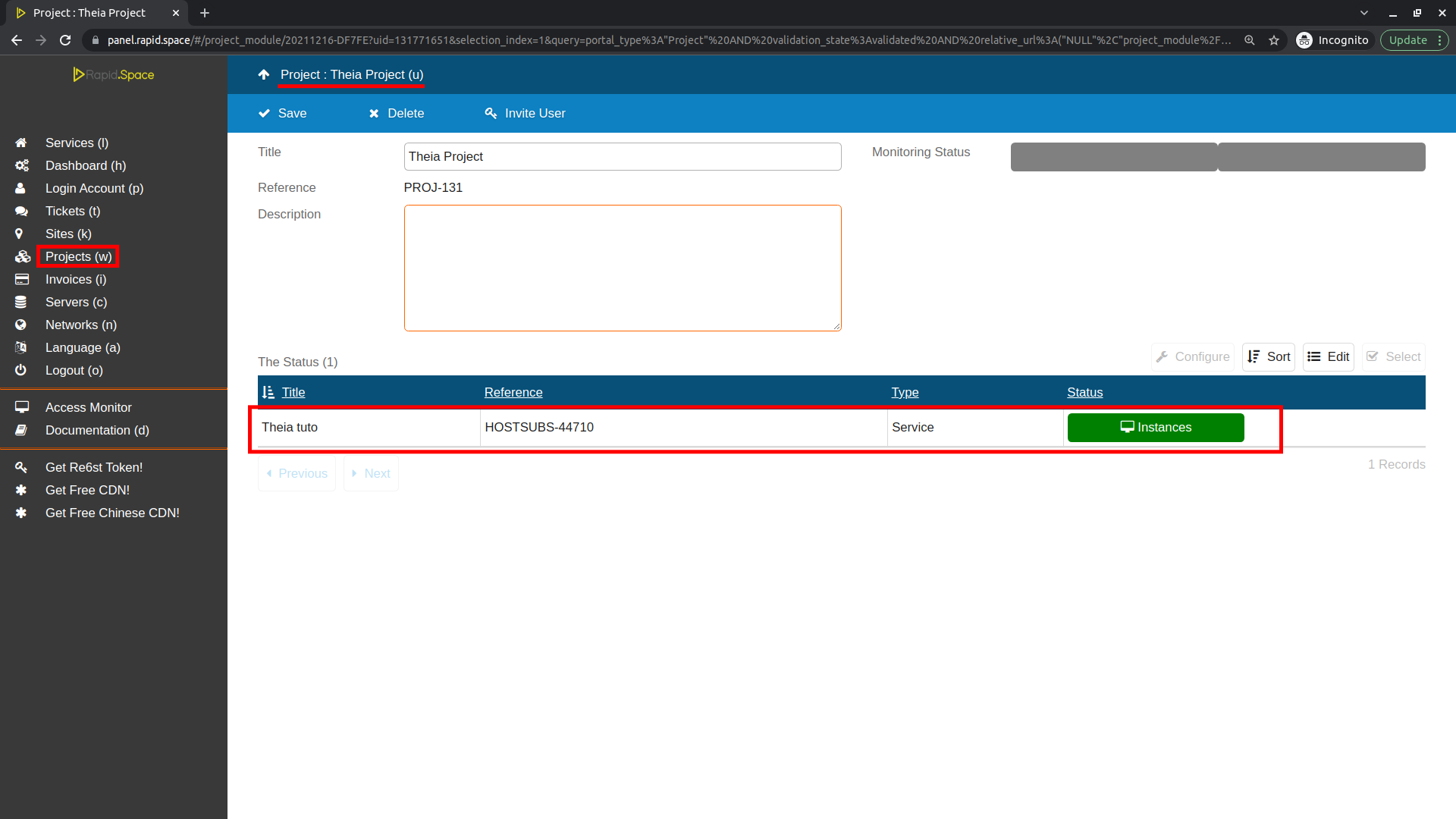Screen dimensions: 1456x819
Task: Click the Logout power icon
Action: pyautogui.click(x=20, y=370)
